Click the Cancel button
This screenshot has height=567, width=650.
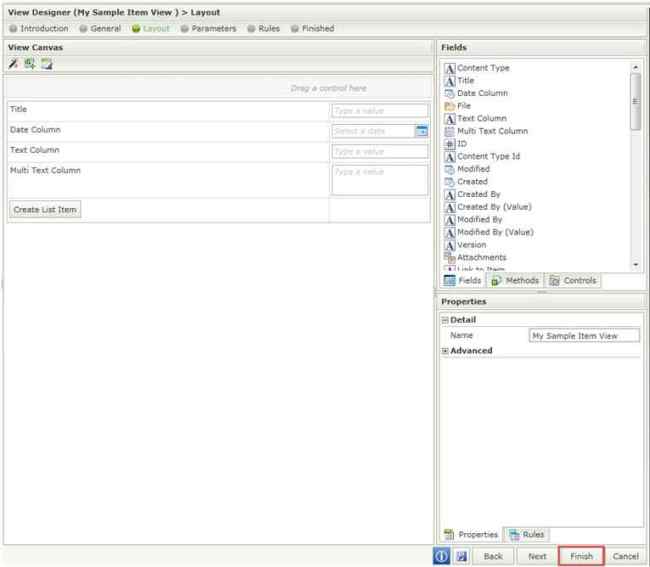(626, 556)
